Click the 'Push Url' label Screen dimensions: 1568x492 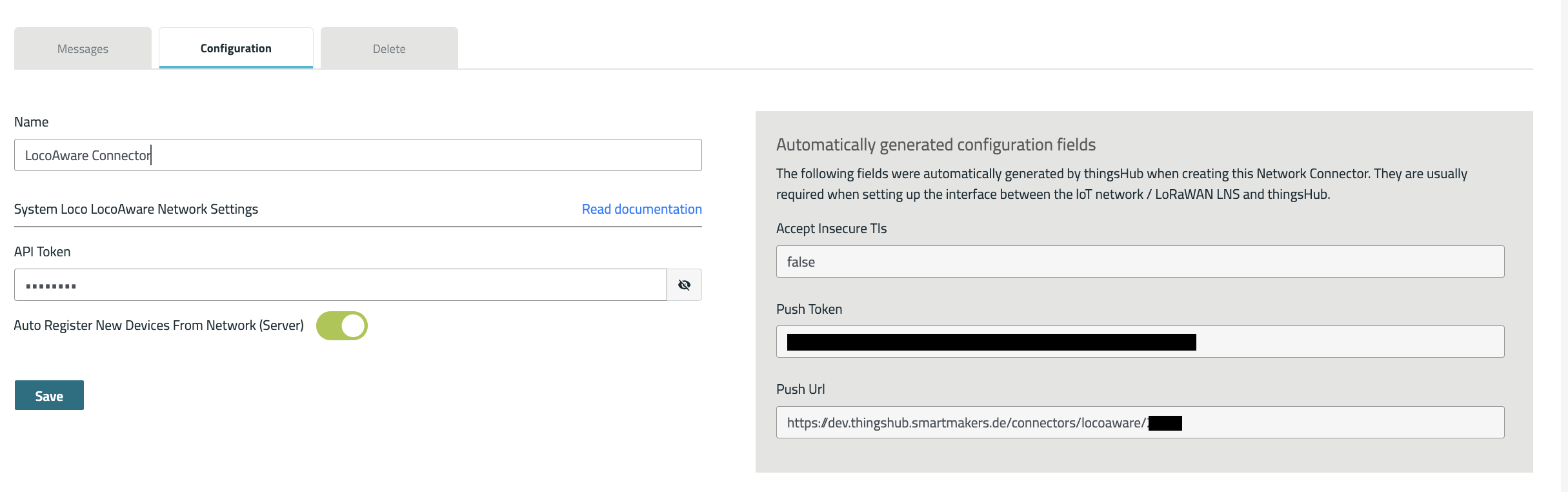[800, 389]
